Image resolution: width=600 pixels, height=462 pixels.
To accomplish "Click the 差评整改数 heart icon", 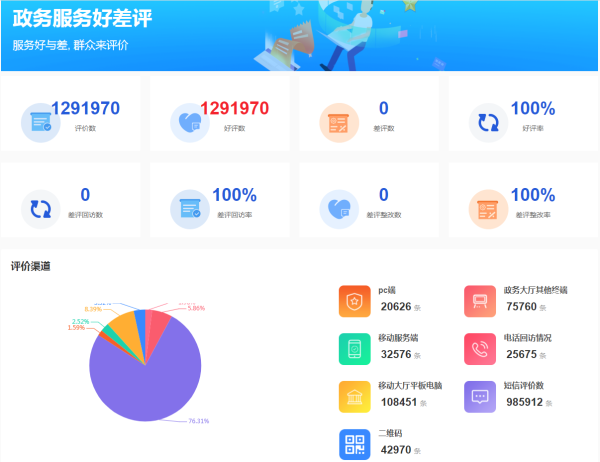I will pyautogui.click(x=338, y=208).
